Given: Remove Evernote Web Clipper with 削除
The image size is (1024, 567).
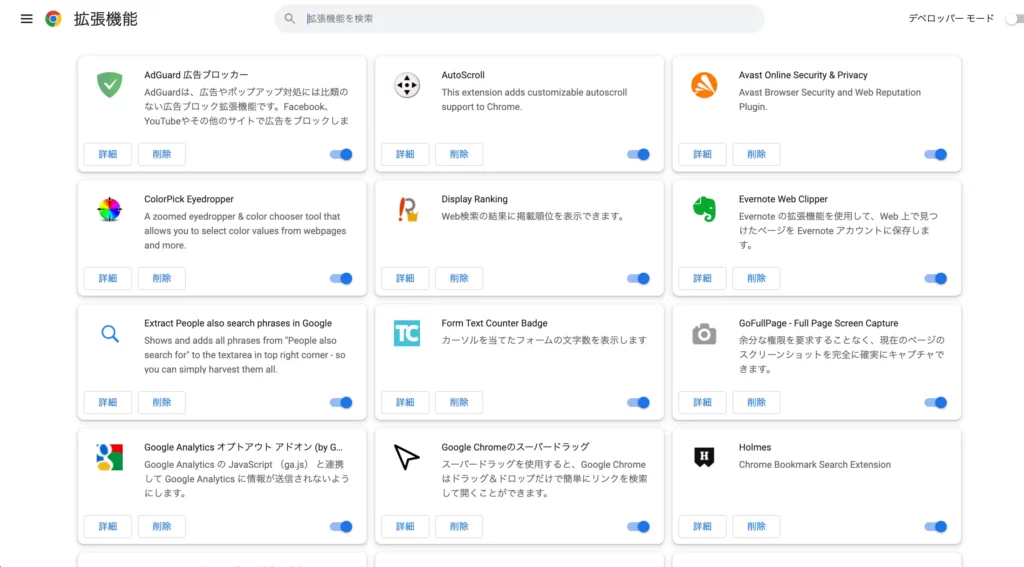Looking at the screenshot, I should 756,278.
